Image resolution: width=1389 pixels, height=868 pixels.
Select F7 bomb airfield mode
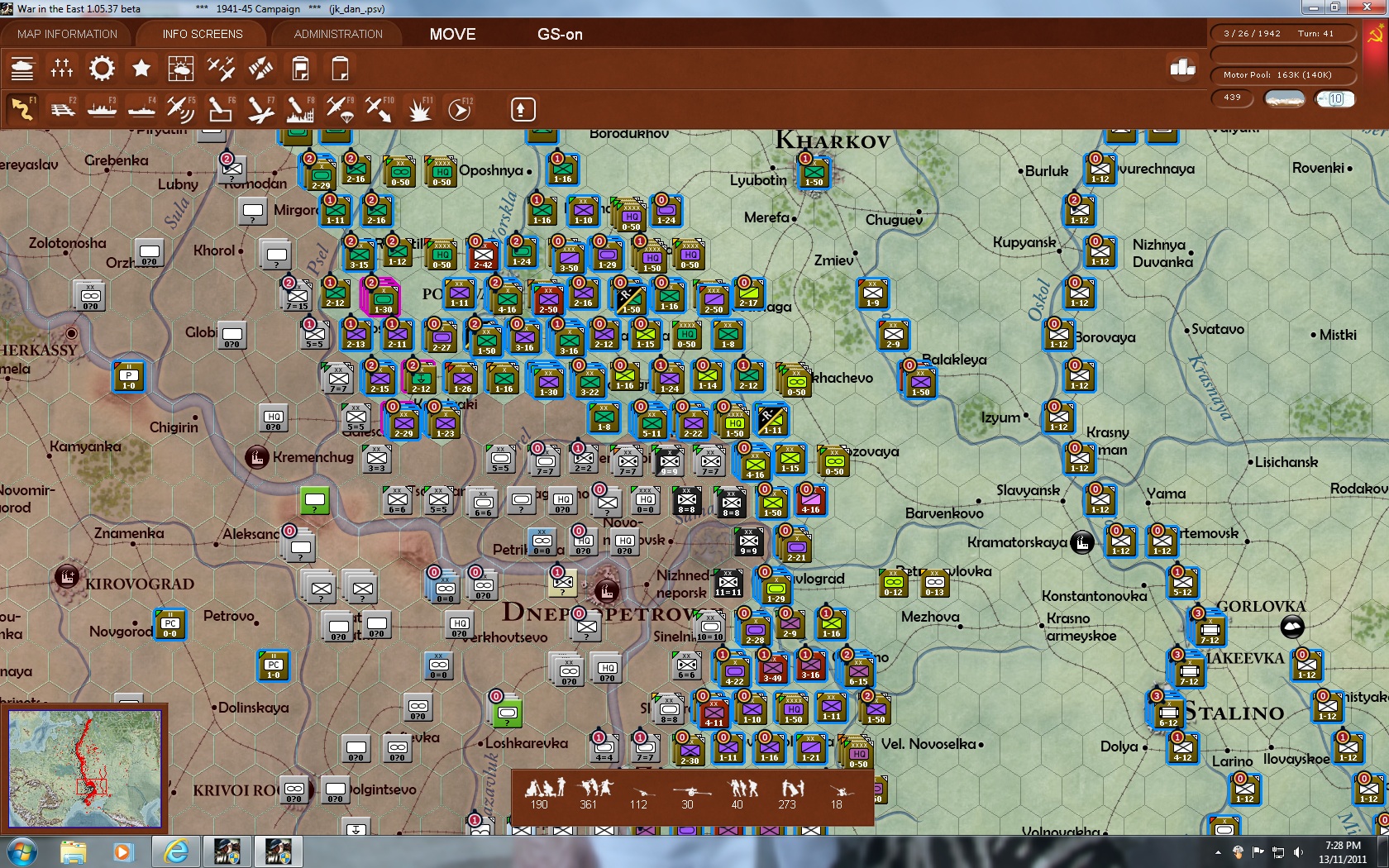[260, 109]
